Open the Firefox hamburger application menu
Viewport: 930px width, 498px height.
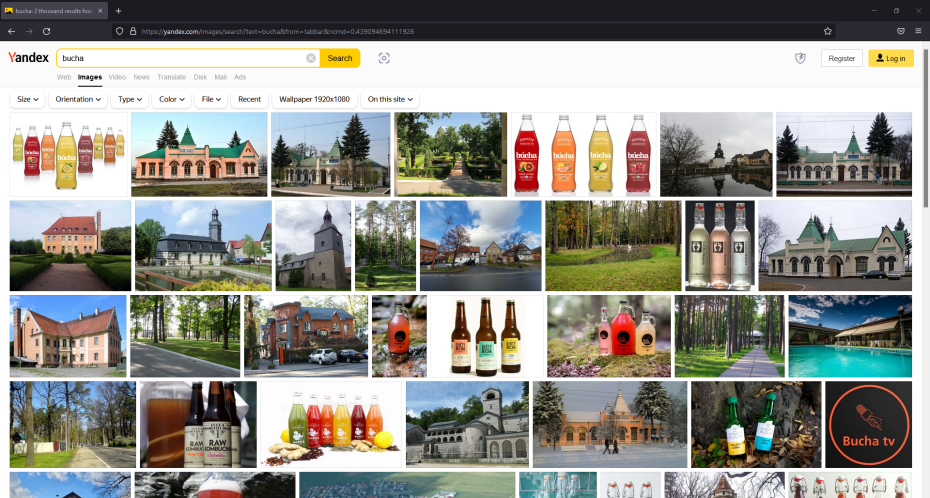coord(918,31)
